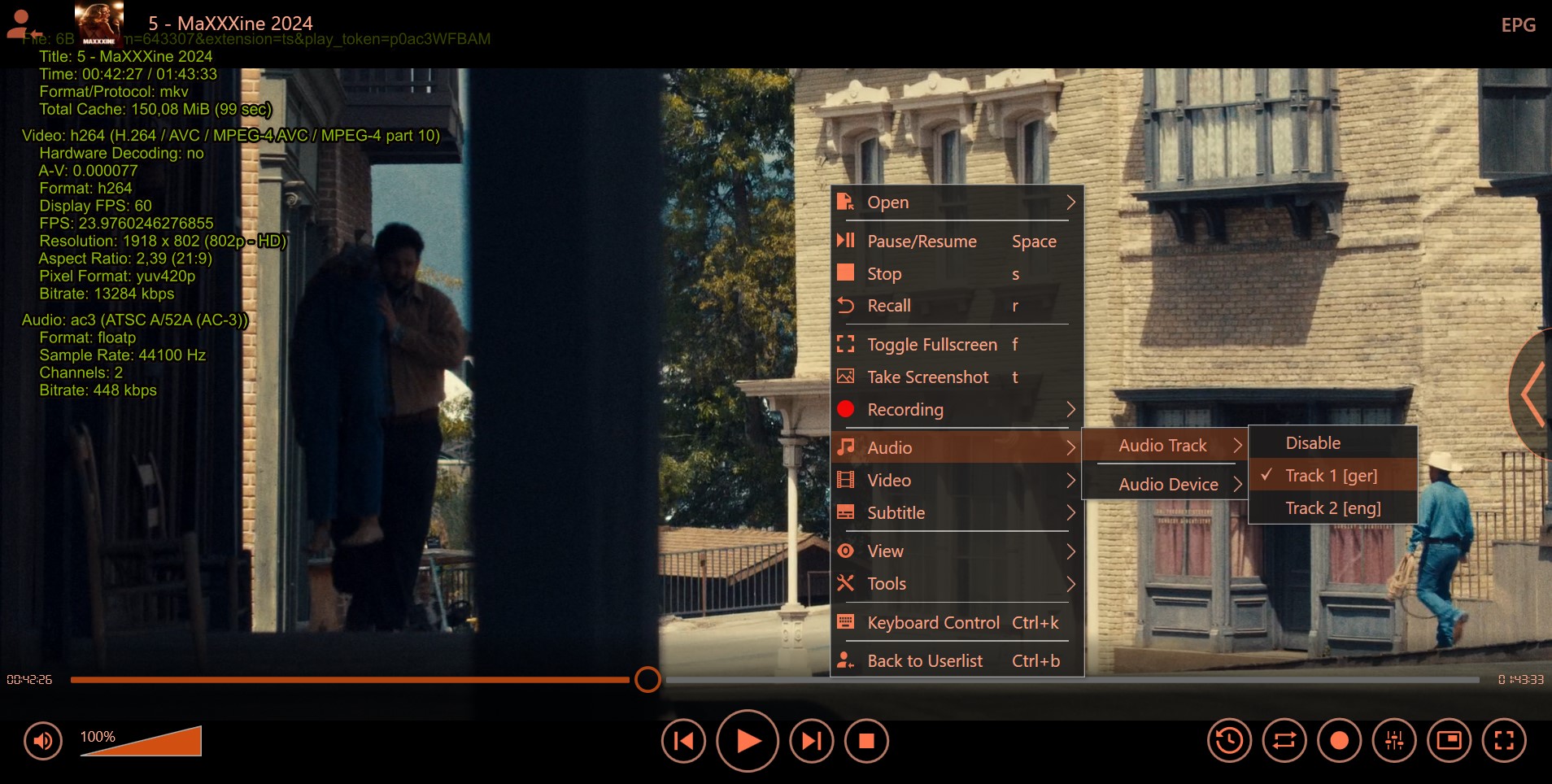Click the Pause/Resume play-pause icon
This screenshot has width=1552, height=784.
[845, 241]
